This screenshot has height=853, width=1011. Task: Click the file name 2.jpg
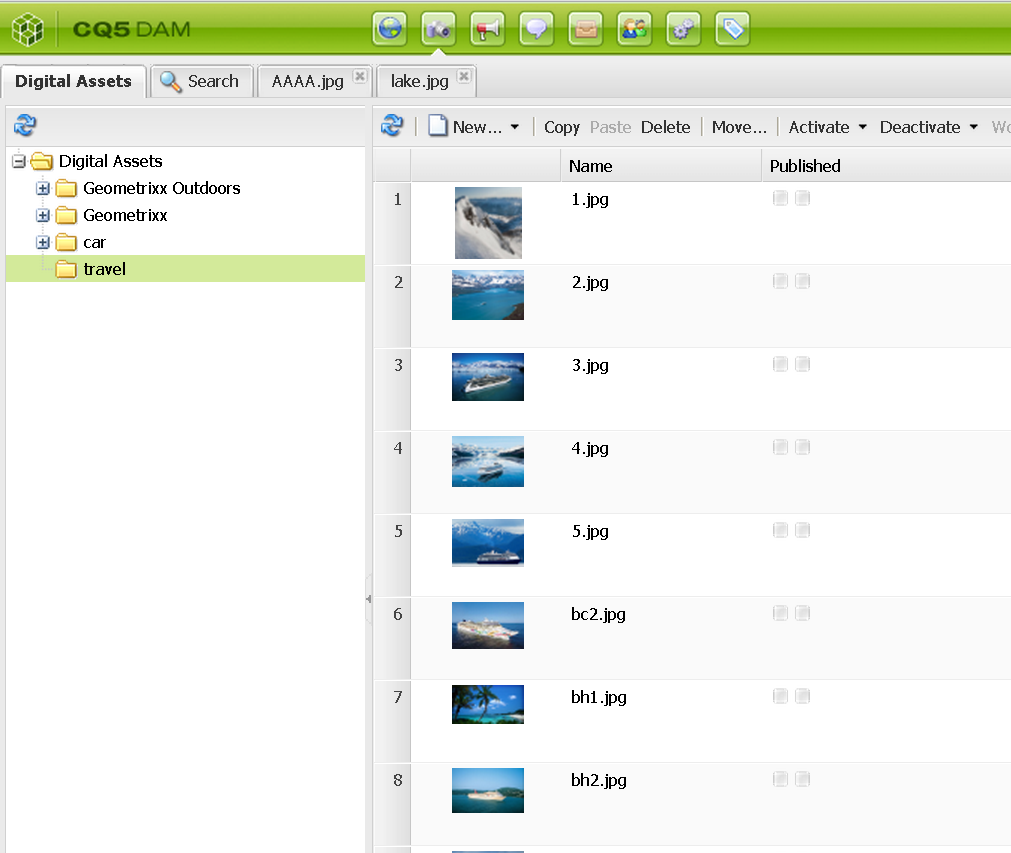coord(590,283)
